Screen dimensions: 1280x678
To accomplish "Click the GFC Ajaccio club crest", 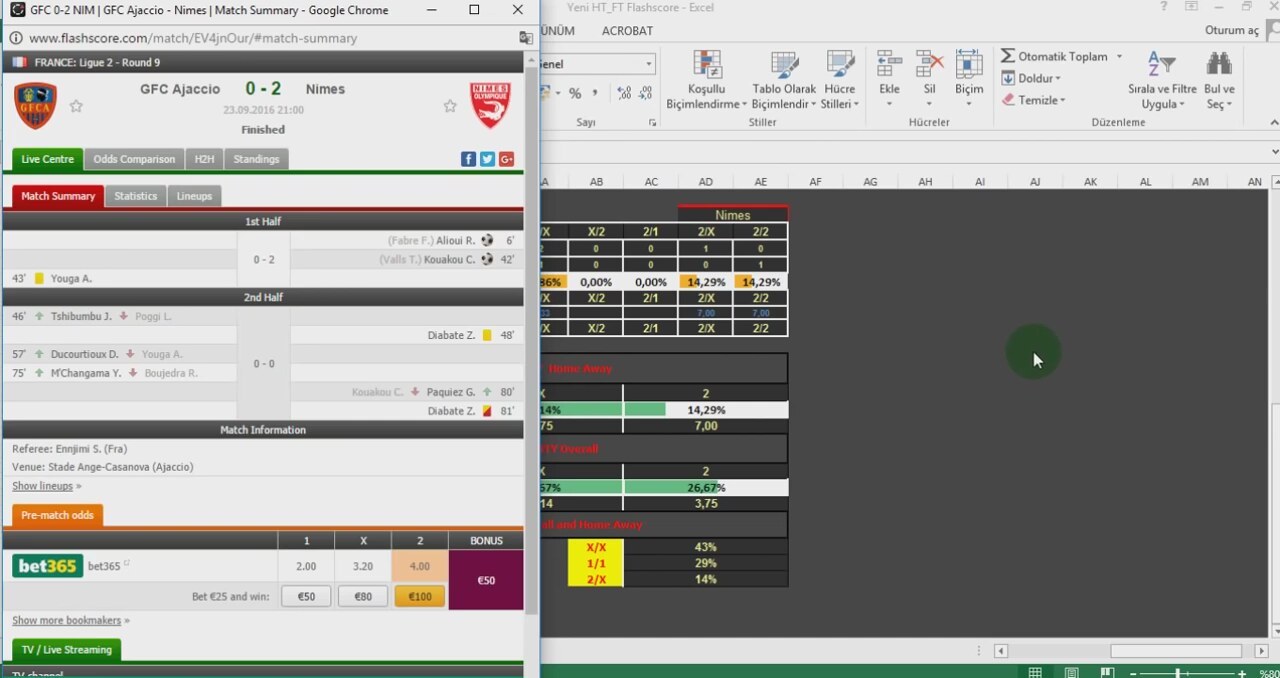I will (35, 105).
